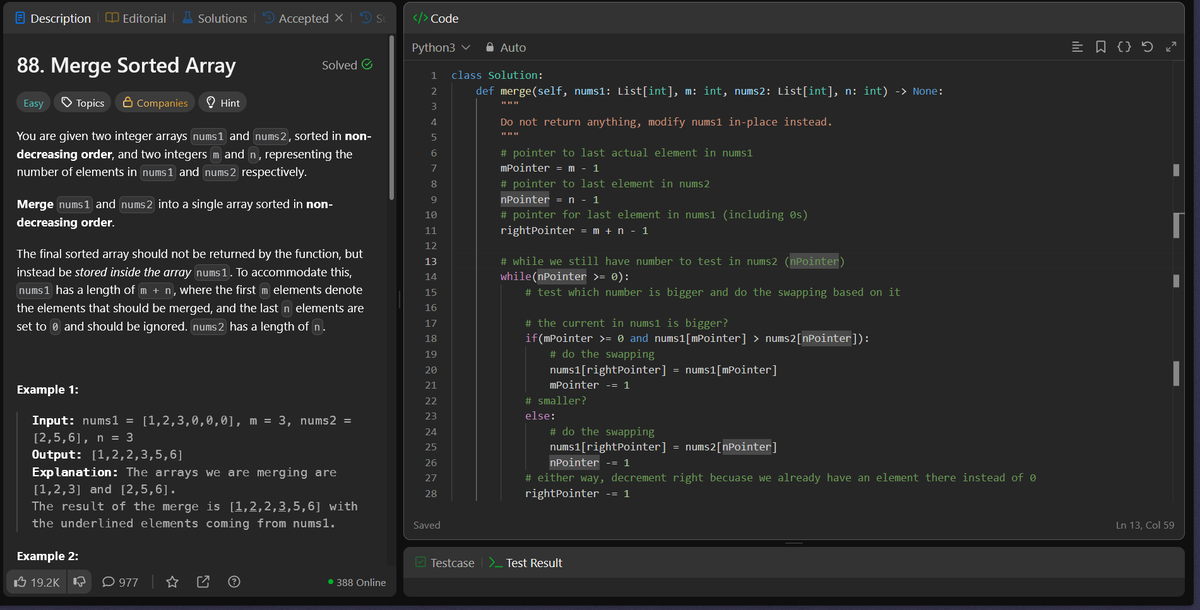Reveal the Hint
1200x610 pixels.
[x=222, y=103]
